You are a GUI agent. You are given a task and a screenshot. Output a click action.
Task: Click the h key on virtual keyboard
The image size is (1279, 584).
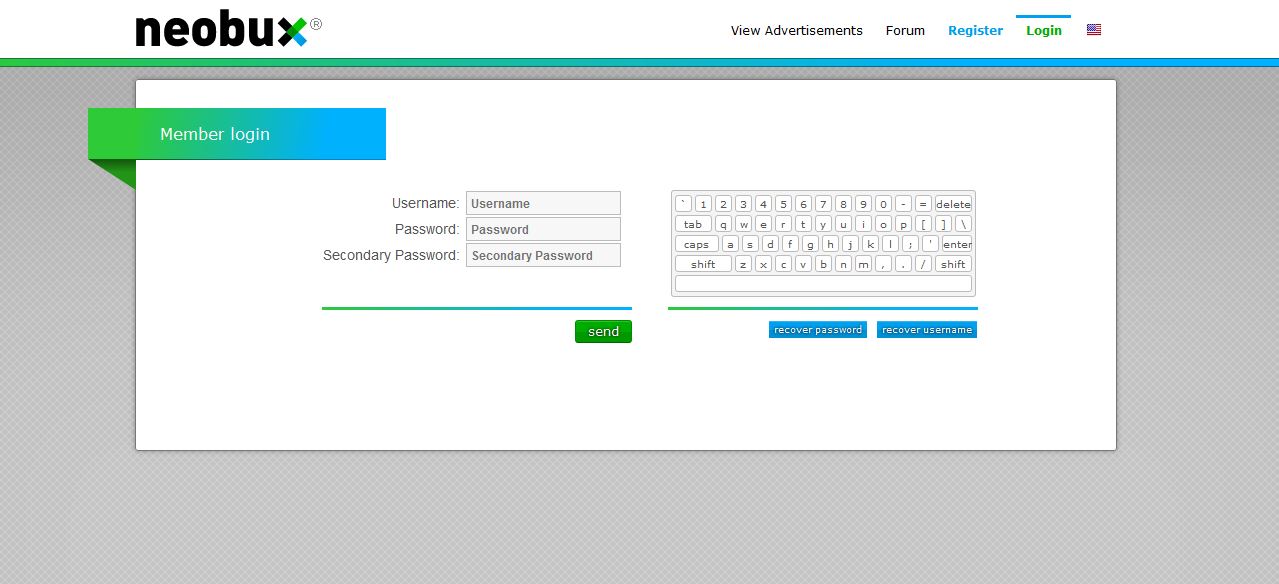[831, 244]
